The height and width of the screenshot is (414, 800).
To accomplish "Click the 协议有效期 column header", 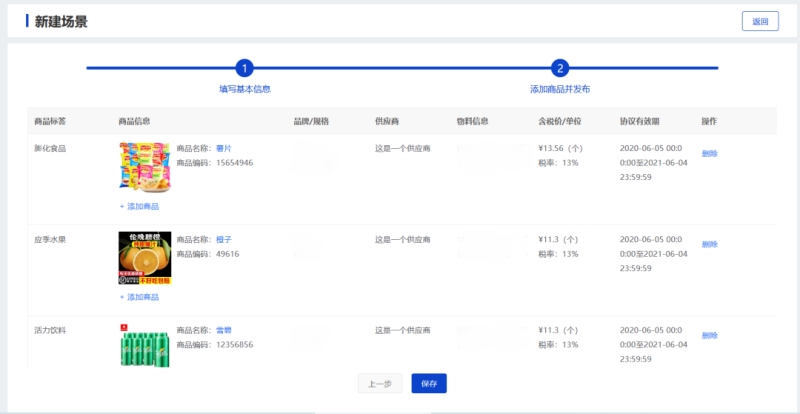I will (639, 121).
